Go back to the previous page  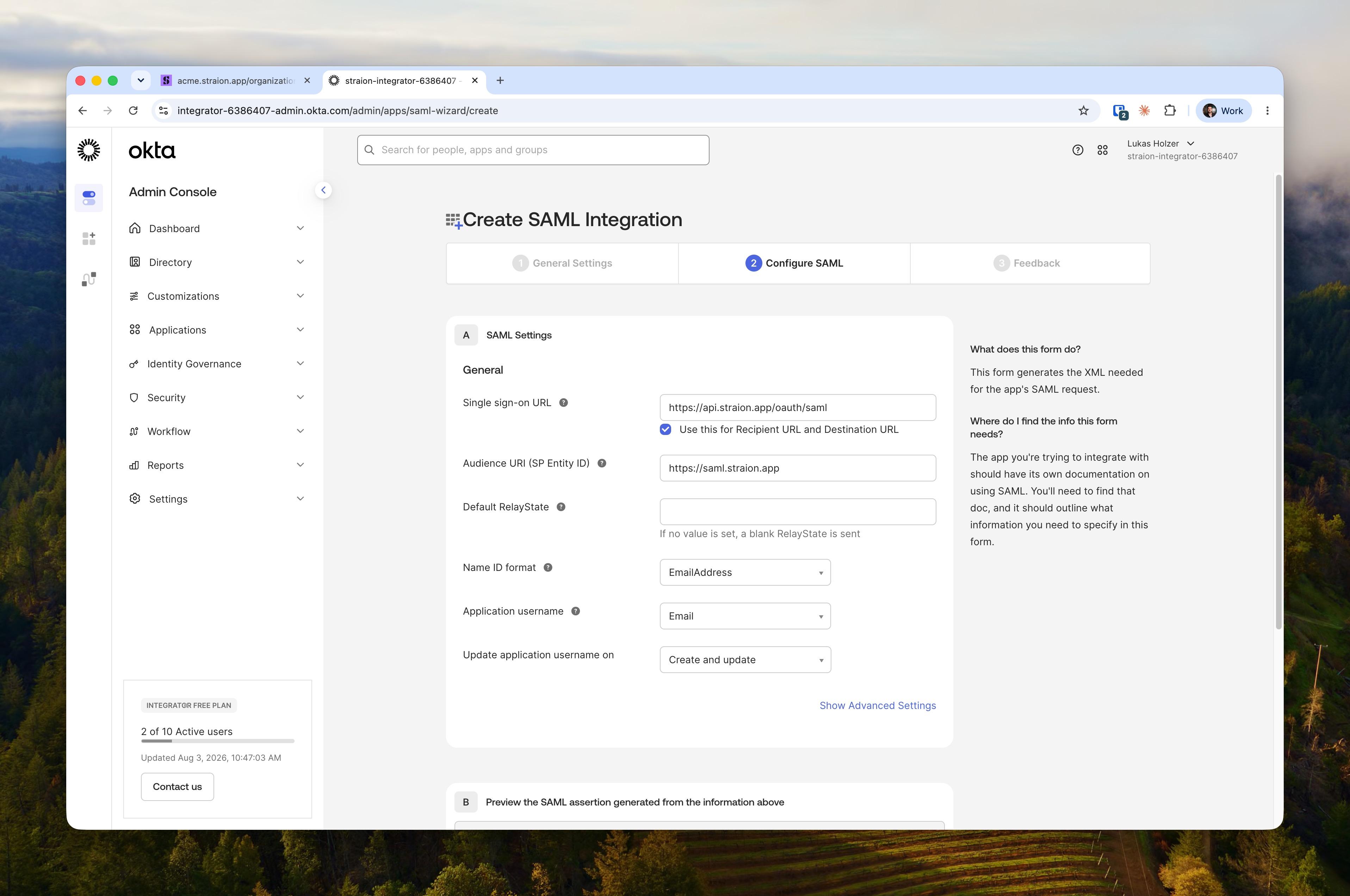tap(83, 111)
